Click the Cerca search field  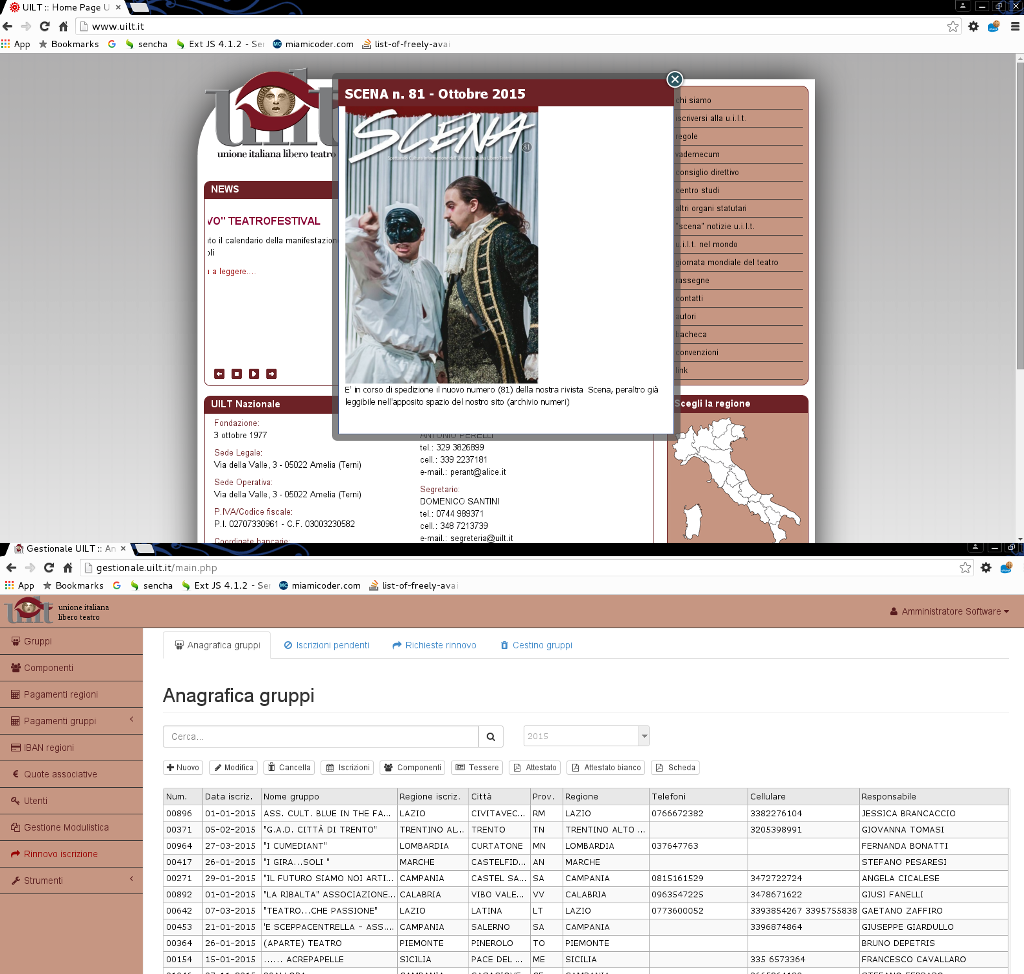[321, 736]
